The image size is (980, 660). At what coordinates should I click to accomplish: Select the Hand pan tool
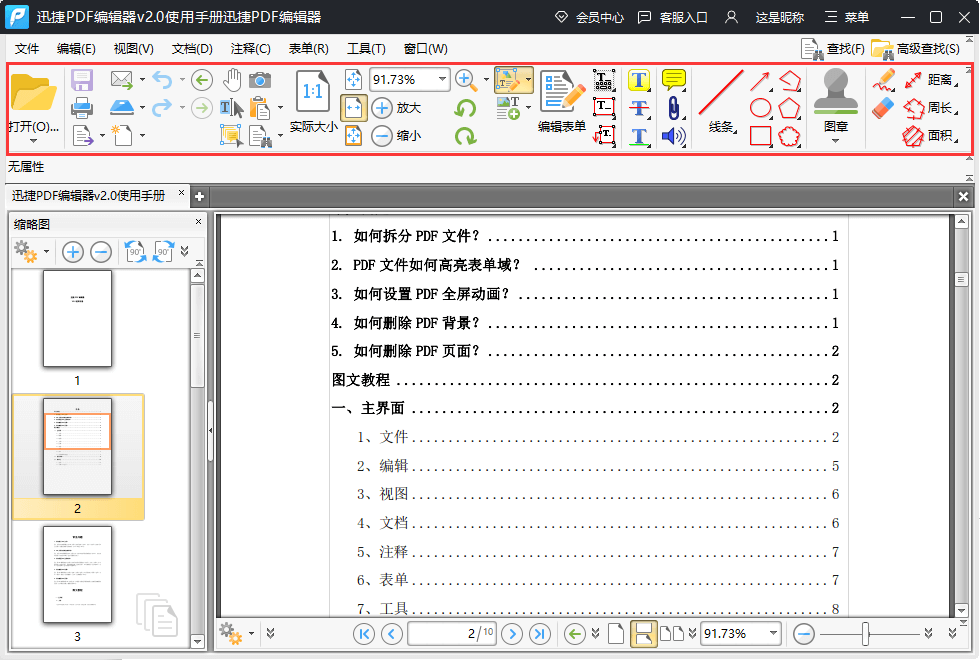tap(232, 79)
